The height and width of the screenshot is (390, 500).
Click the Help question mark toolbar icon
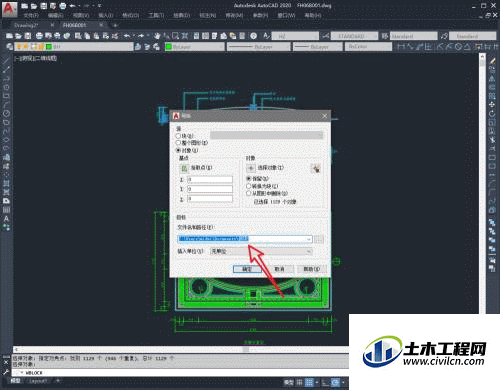(x=253, y=36)
